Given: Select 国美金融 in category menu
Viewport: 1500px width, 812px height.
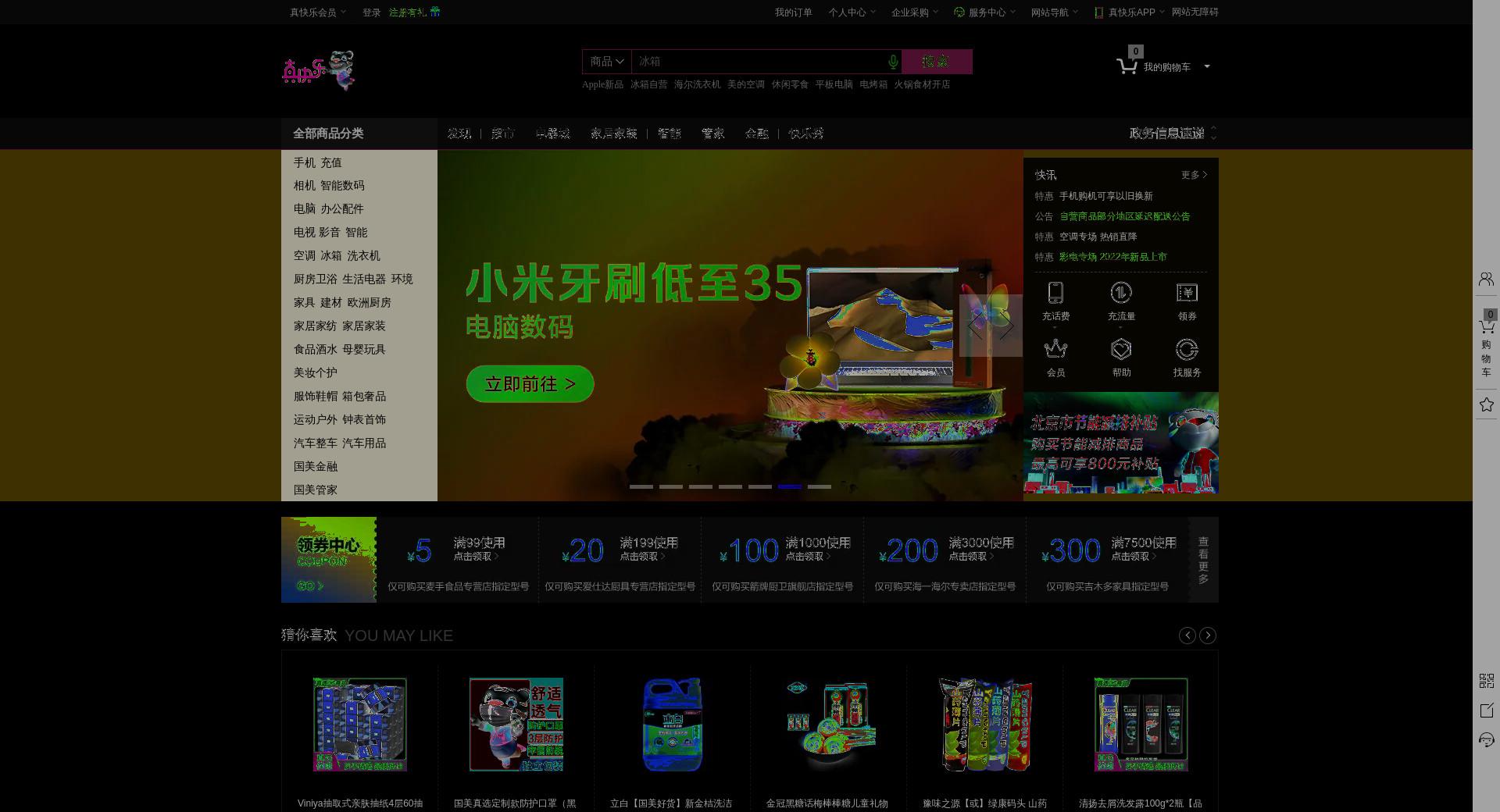Looking at the screenshot, I should pos(316,466).
